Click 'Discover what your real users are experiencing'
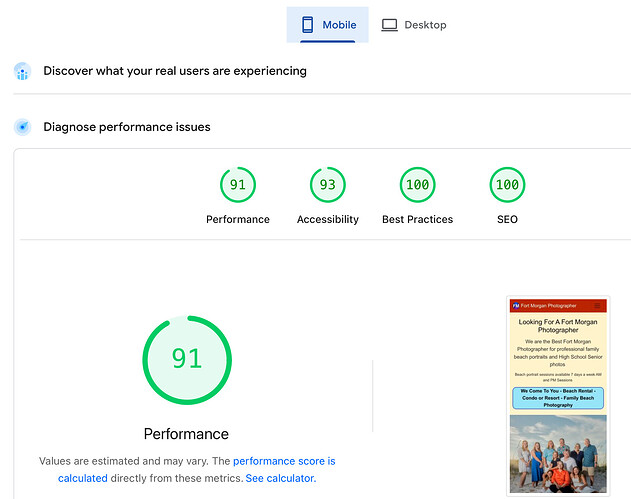 click(175, 71)
